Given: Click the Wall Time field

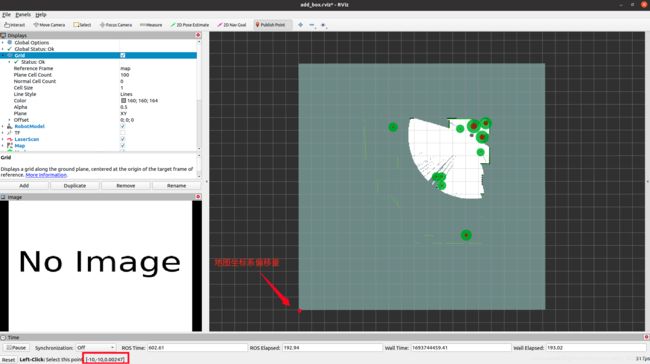Looking at the screenshot, I should 461,347.
